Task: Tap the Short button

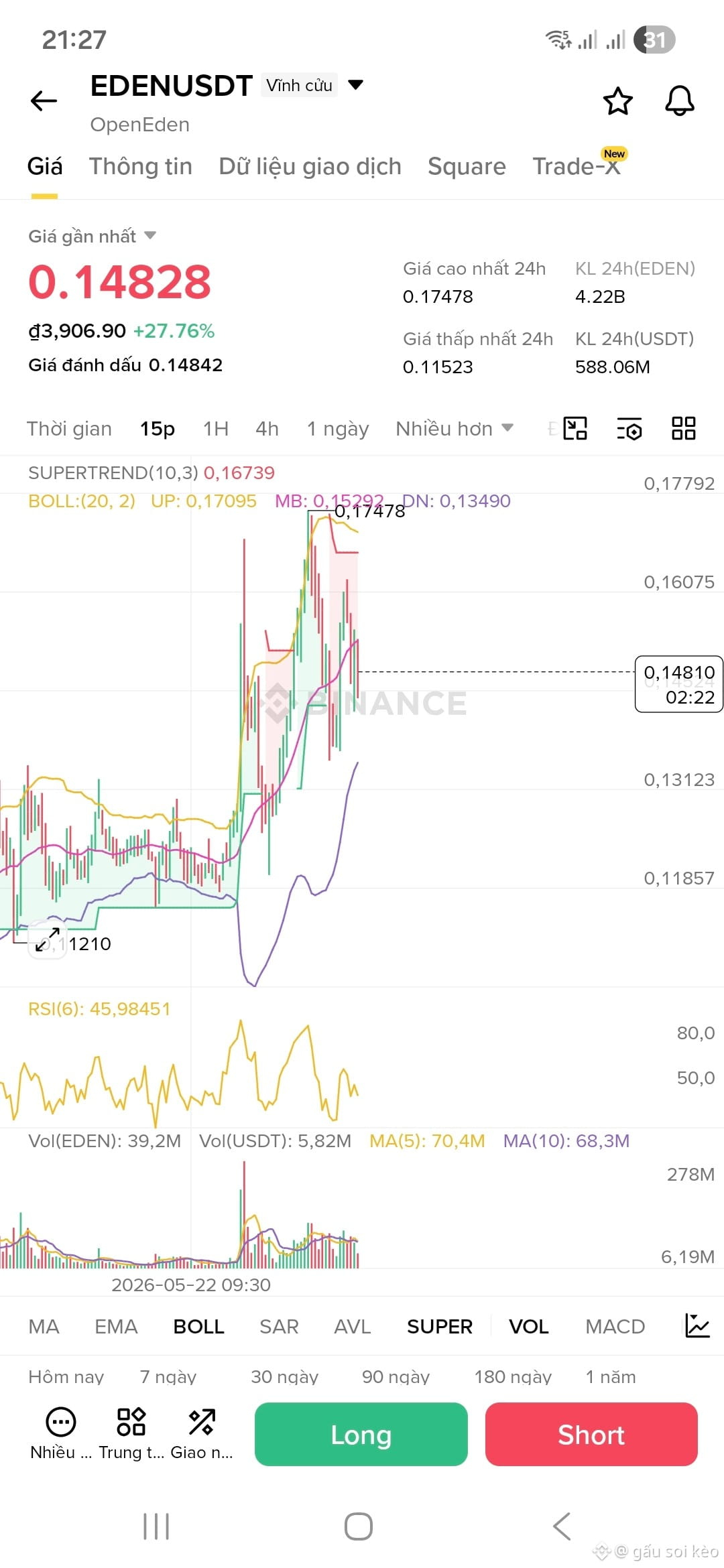Action: 591,1434
